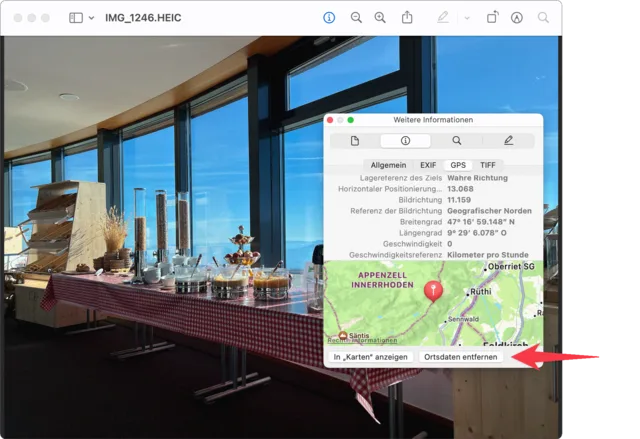
Task: Click the Highlight pen icon in the toolbar
Action: click(x=443, y=17)
